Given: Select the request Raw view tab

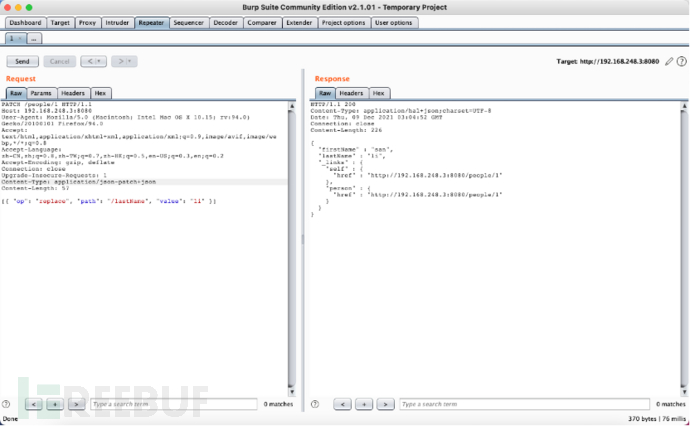Looking at the screenshot, I should click(16, 93).
